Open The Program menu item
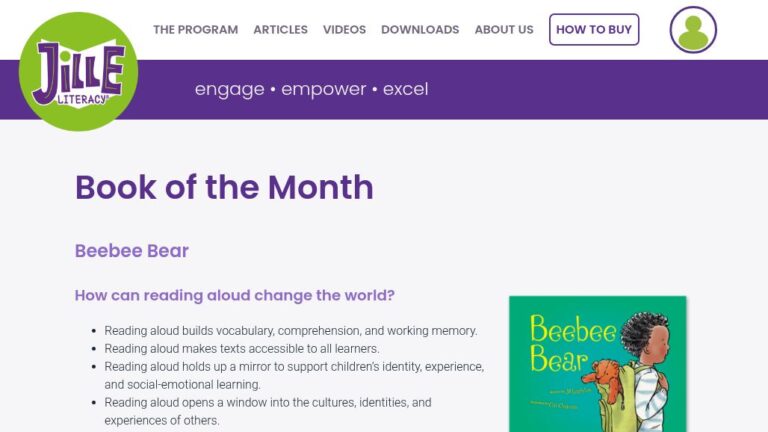Screen dimensions: 768x432 195,30
